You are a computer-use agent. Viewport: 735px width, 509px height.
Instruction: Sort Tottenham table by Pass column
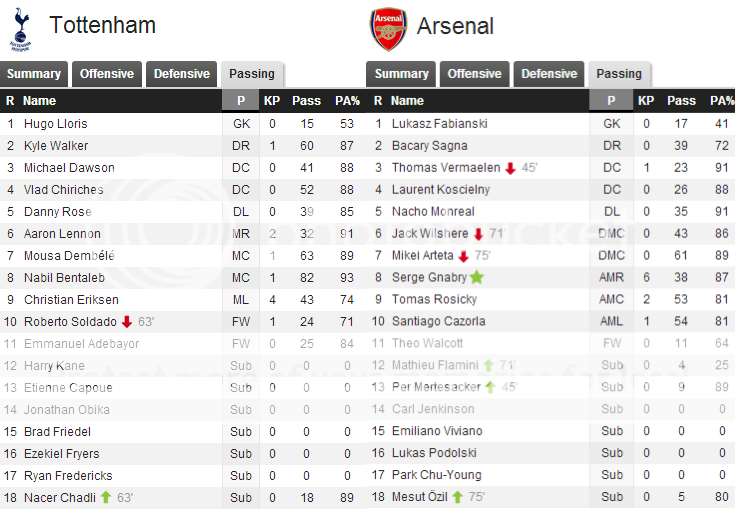306,101
